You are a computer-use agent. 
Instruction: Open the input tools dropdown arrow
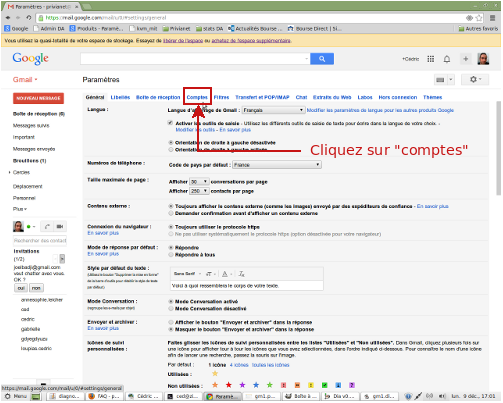pyautogui.click(x=451, y=80)
